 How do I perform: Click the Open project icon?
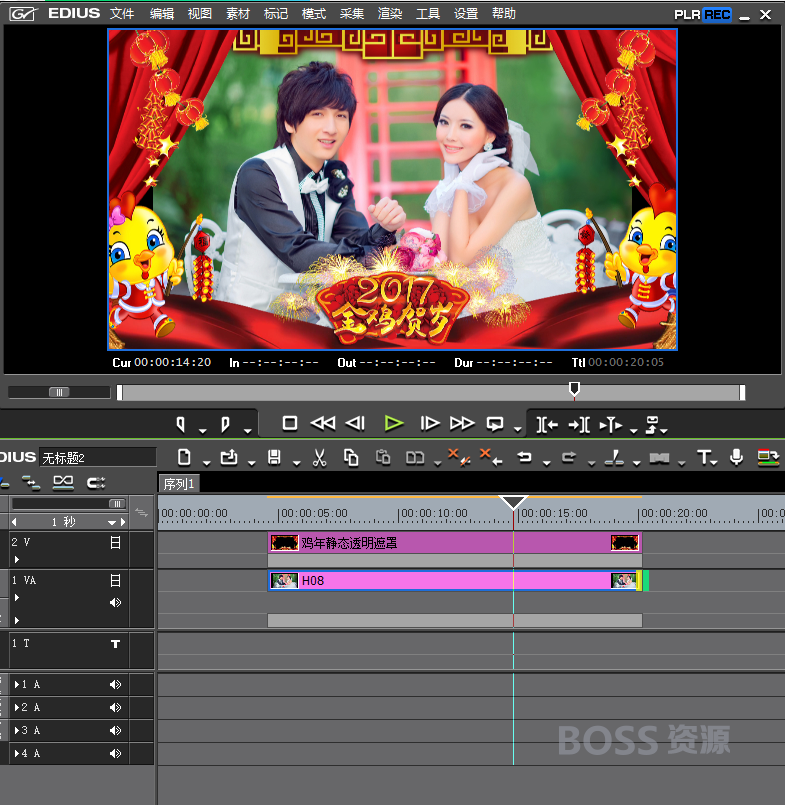coord(229,457)
